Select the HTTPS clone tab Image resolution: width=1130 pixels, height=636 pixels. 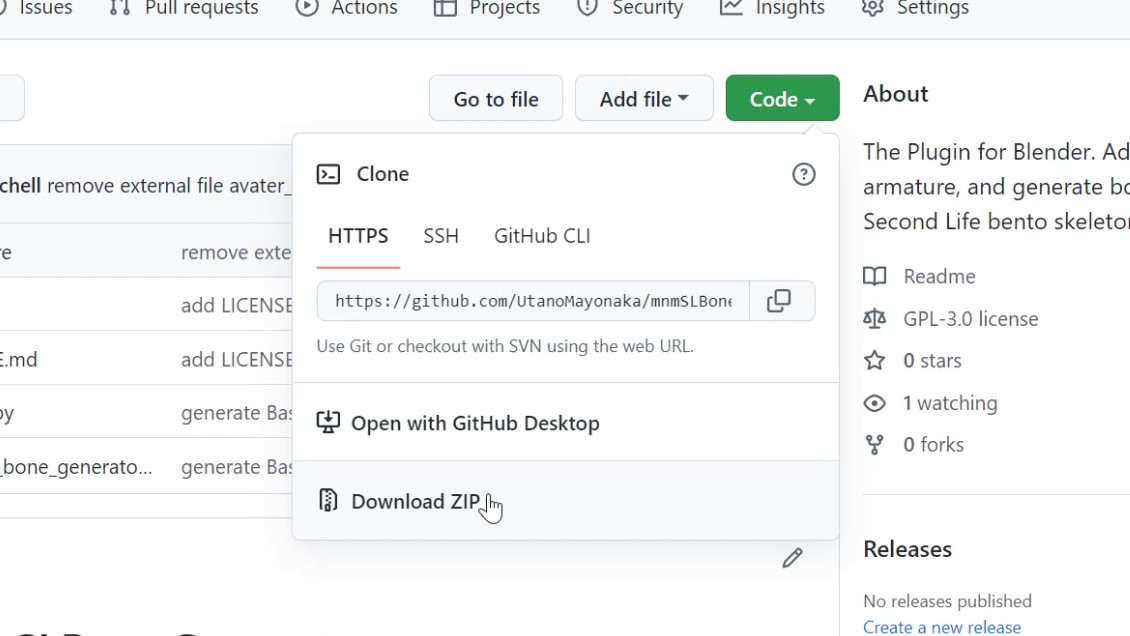click(358, 236)
